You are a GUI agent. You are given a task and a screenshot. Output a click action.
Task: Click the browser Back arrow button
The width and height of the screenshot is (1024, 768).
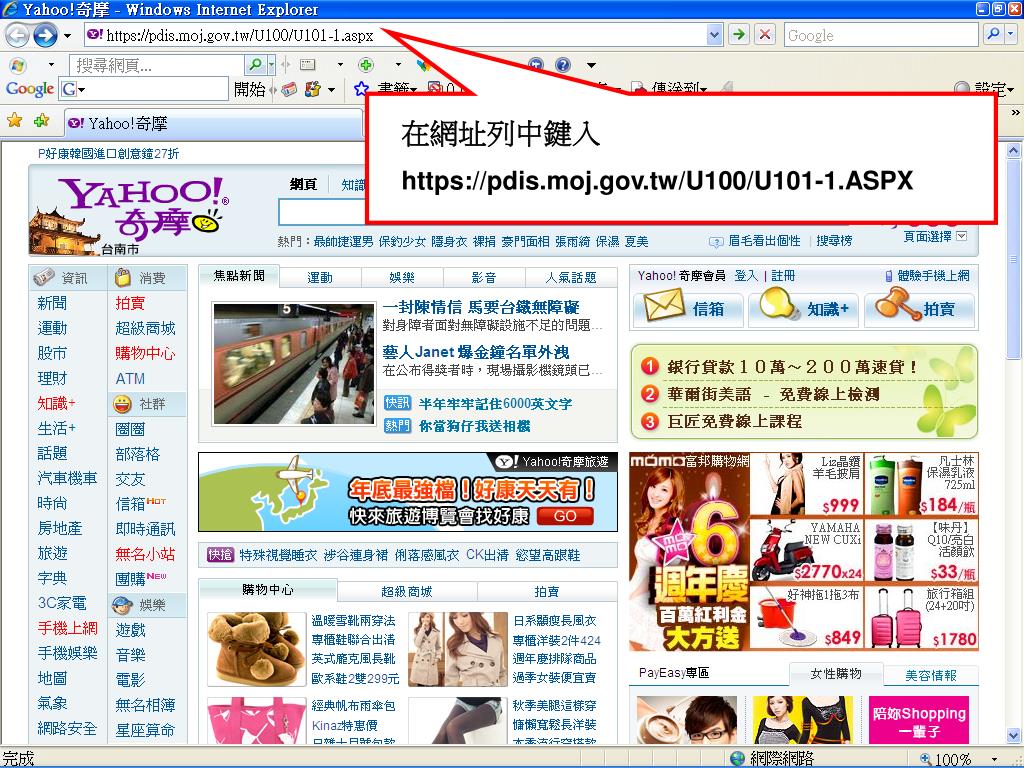coord(18,35)
